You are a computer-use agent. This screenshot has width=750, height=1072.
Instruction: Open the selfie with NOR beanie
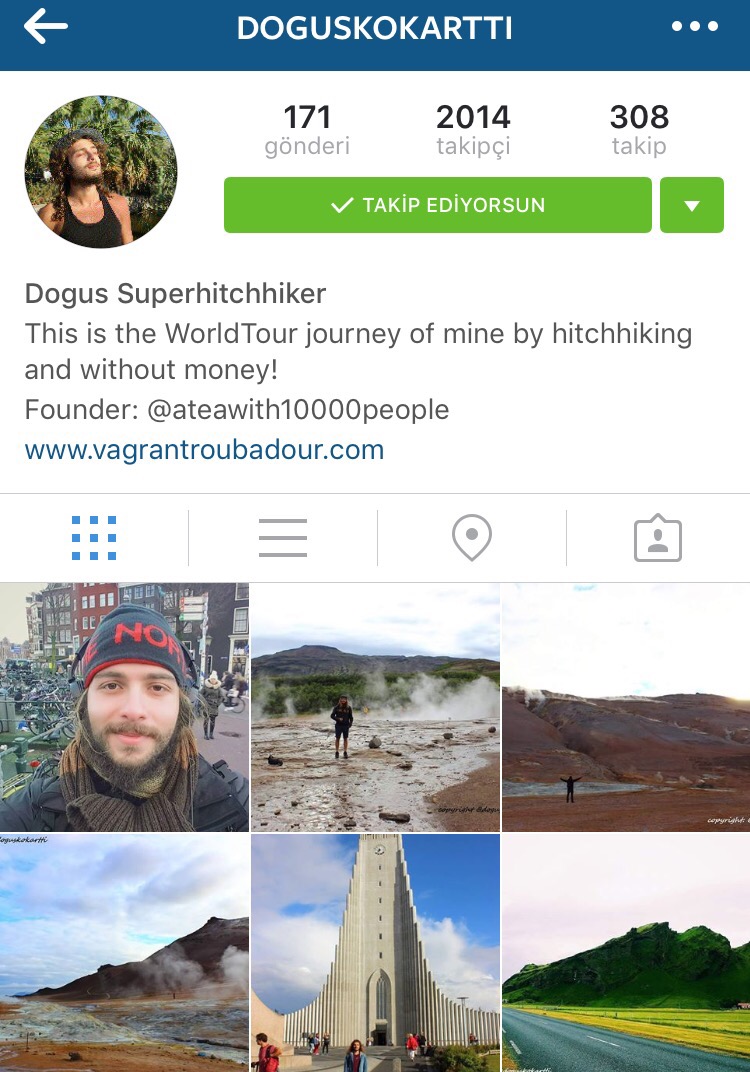pos(124,707)
